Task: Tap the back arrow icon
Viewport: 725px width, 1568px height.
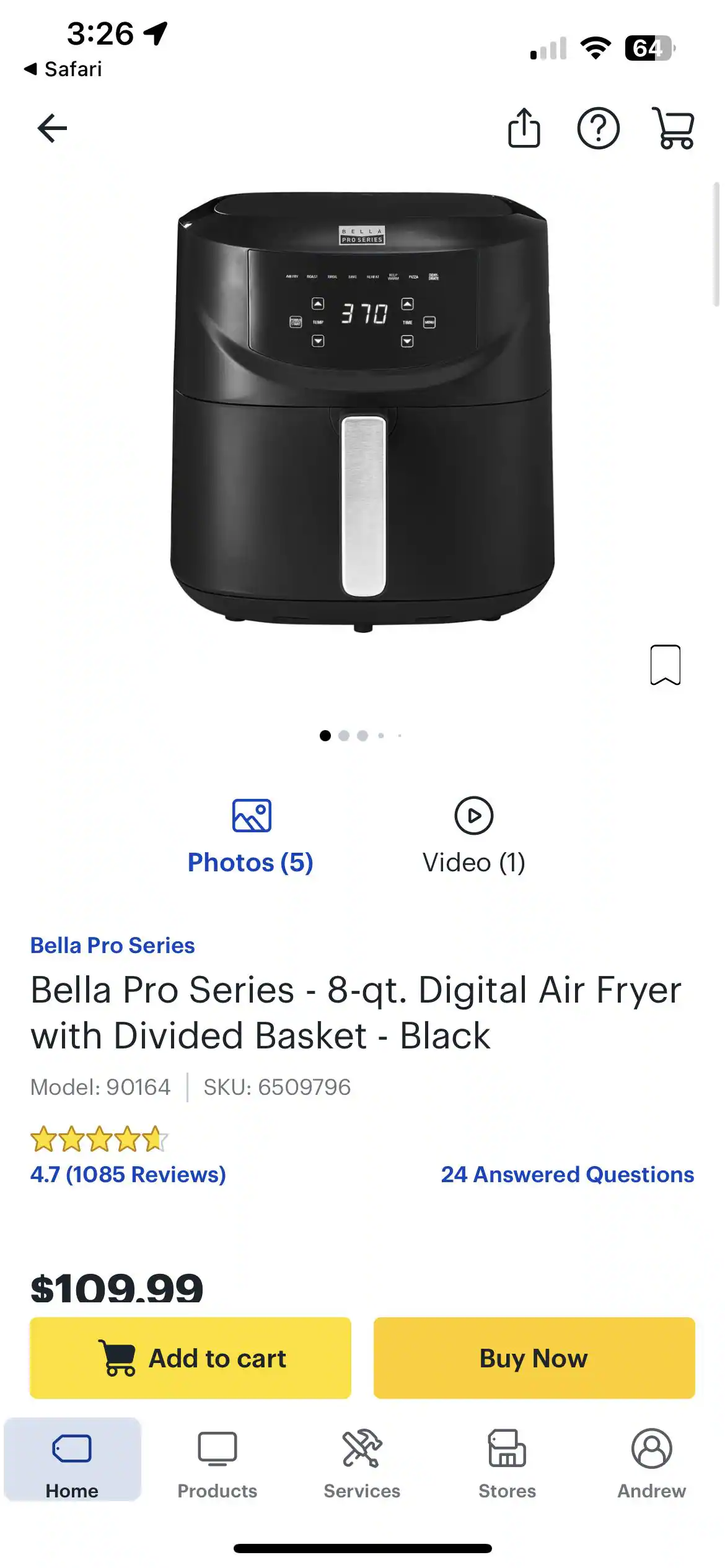Action: (52, 128)
